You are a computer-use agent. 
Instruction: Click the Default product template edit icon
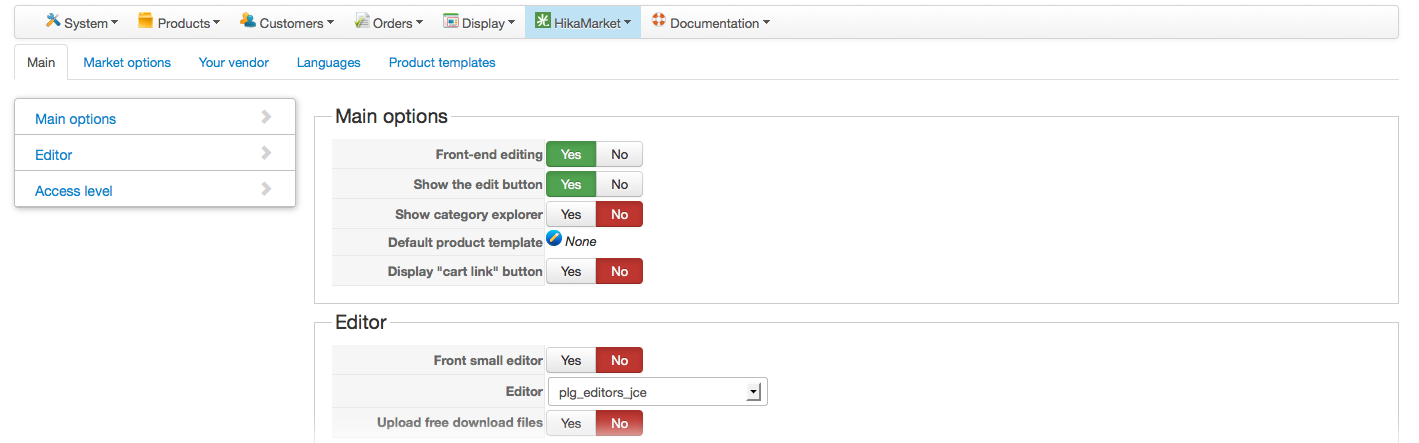pos(554,240)
